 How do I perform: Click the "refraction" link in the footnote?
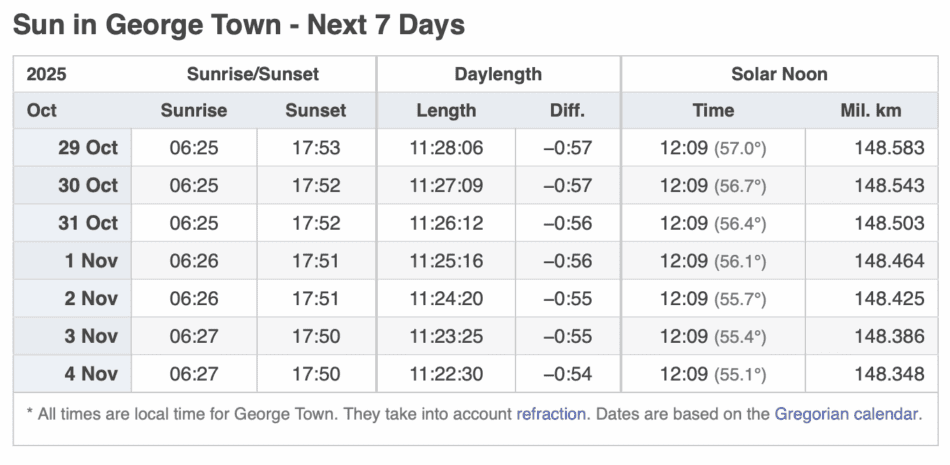(x=550, y=413)
